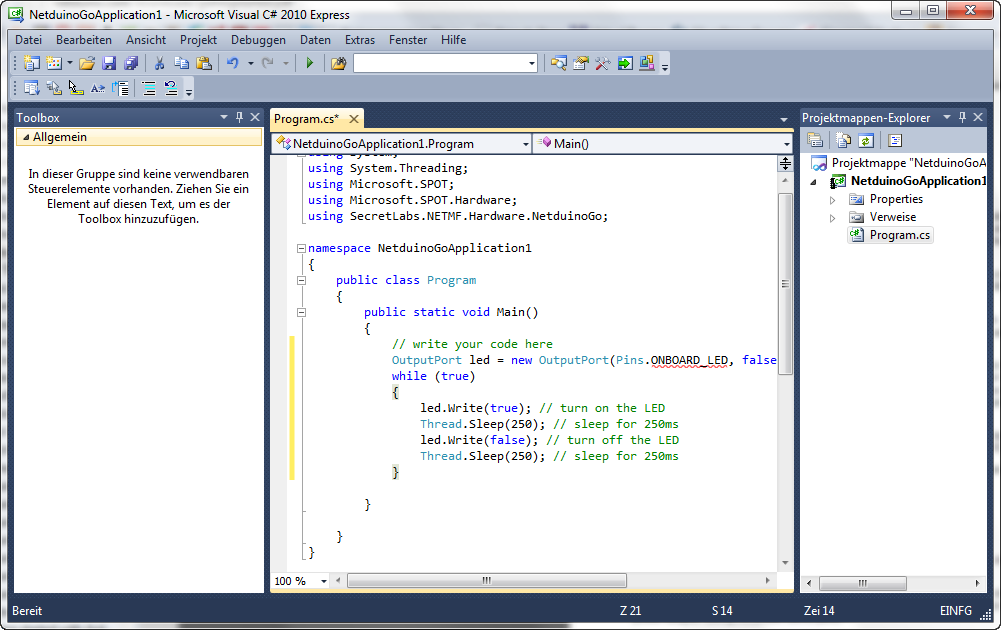Close the Program.cs tab

(x=354, y=119)
